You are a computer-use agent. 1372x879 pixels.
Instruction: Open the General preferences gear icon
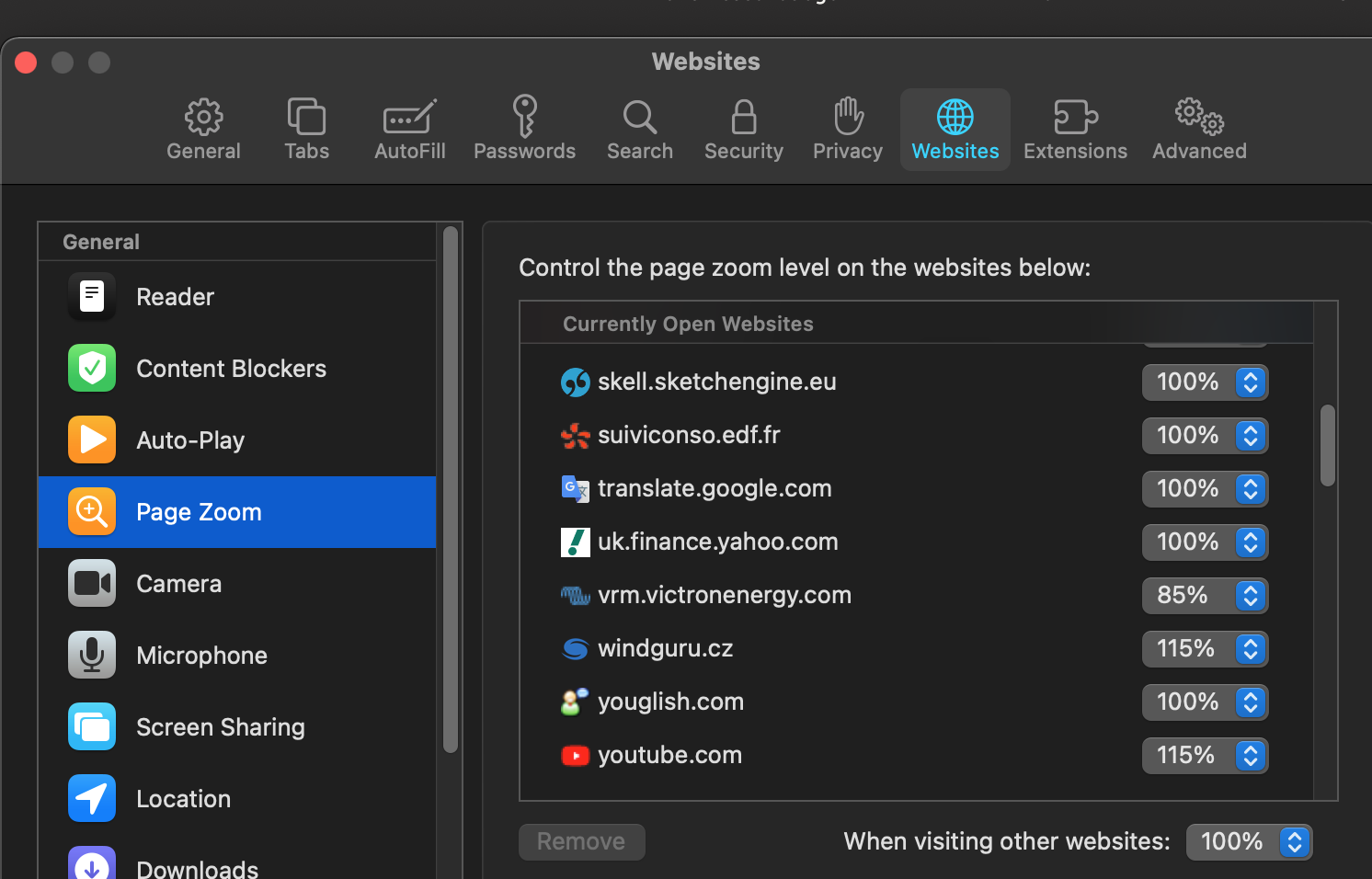[203, 117]
